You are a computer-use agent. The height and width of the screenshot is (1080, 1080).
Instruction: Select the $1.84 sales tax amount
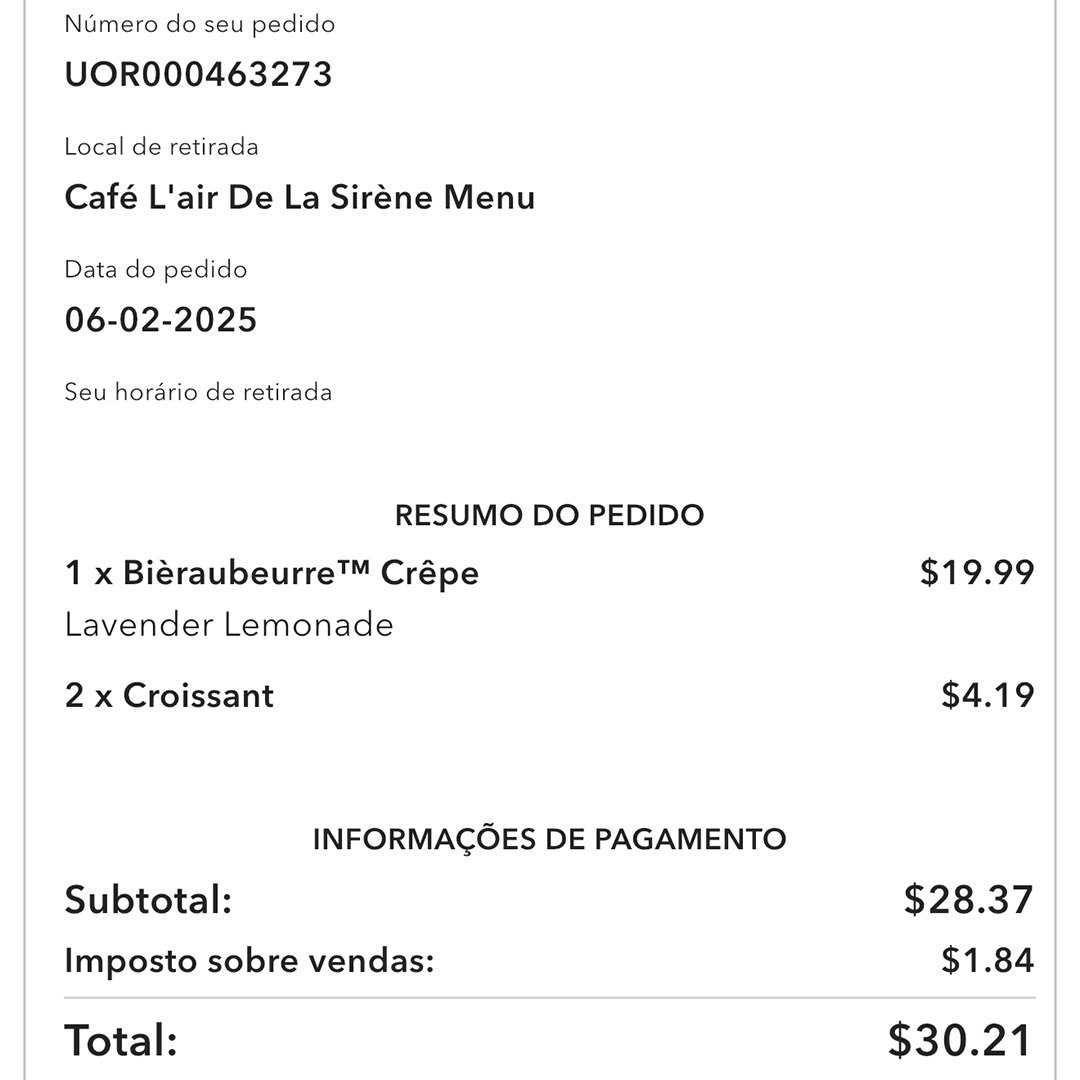pyautogui.click(x=988, y=960)
